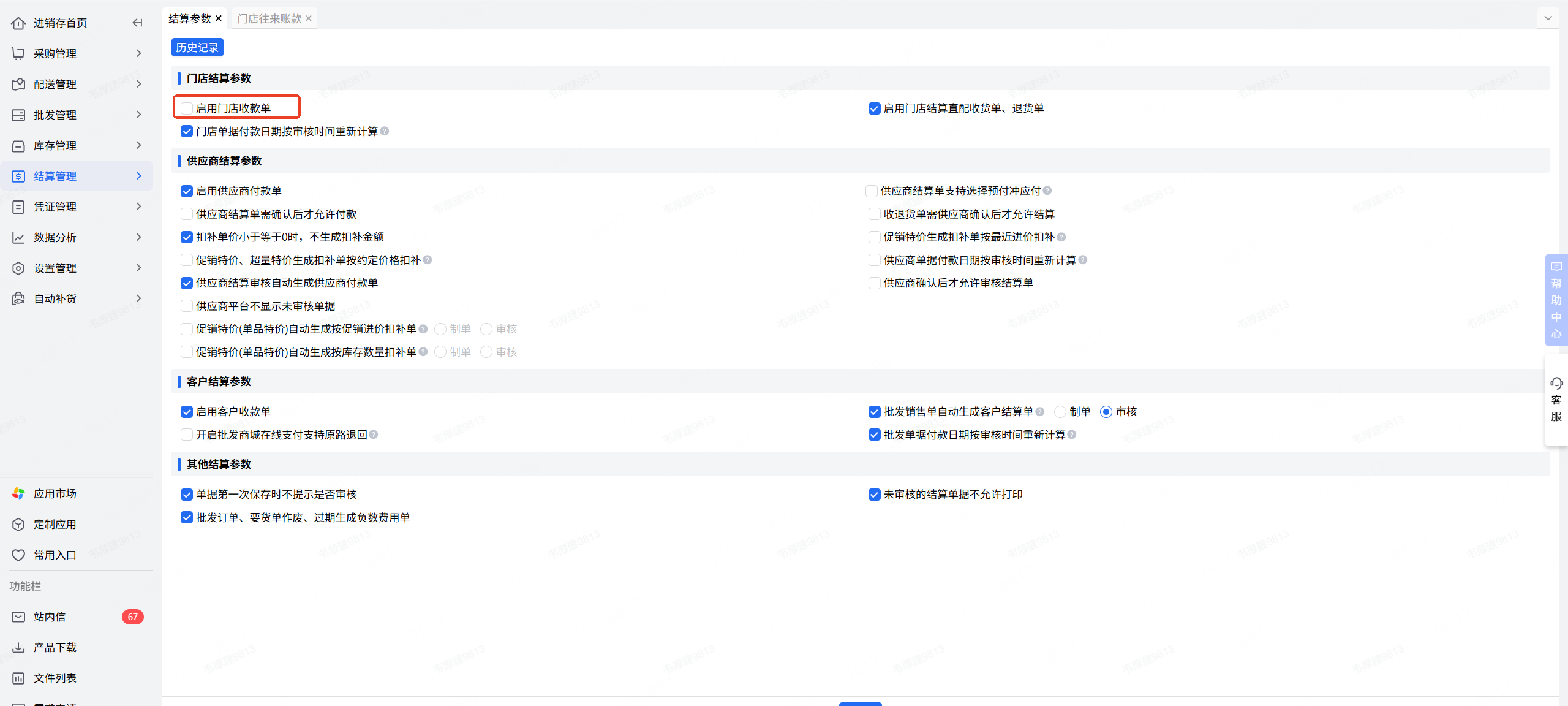1568x706 pixels.
Task: Close the 结算参数 tab
Action: pyautogui.click(x=219, y=19)
